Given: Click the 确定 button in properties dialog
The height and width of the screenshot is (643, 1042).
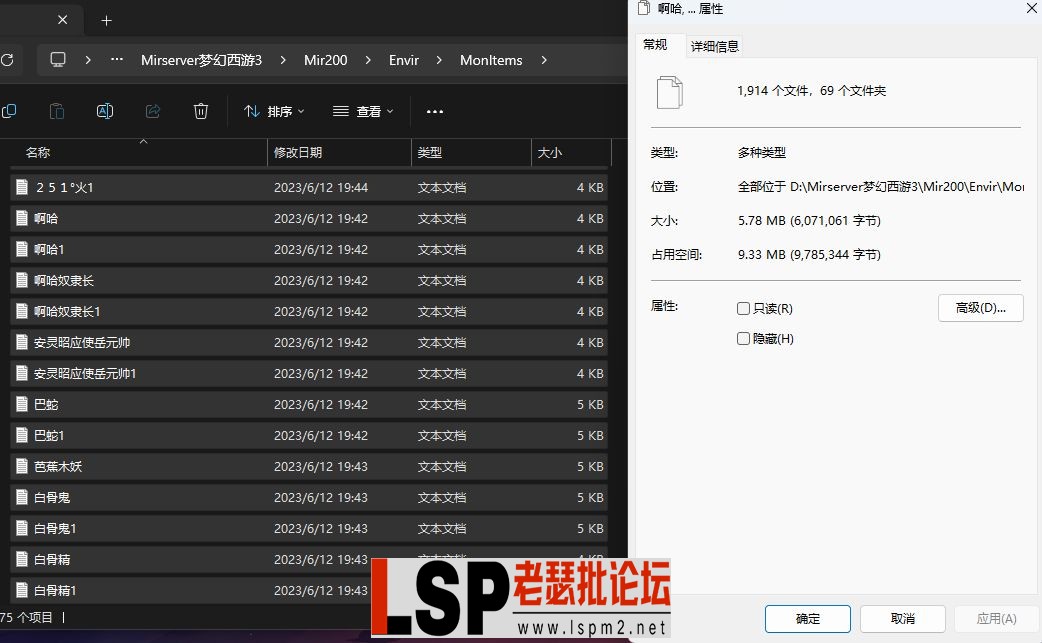Looking at the screenshot, I should (807, 618).
